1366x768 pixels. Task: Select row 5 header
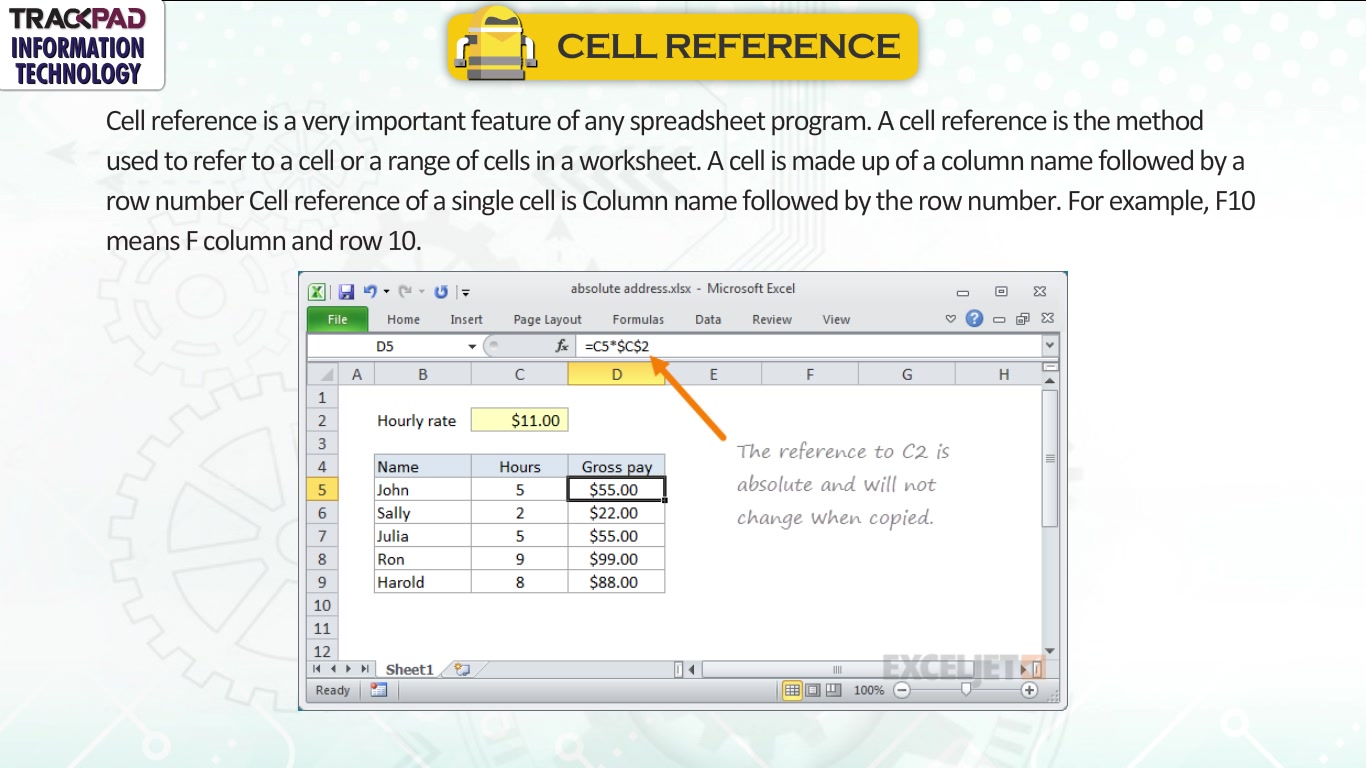pos(323,490)
